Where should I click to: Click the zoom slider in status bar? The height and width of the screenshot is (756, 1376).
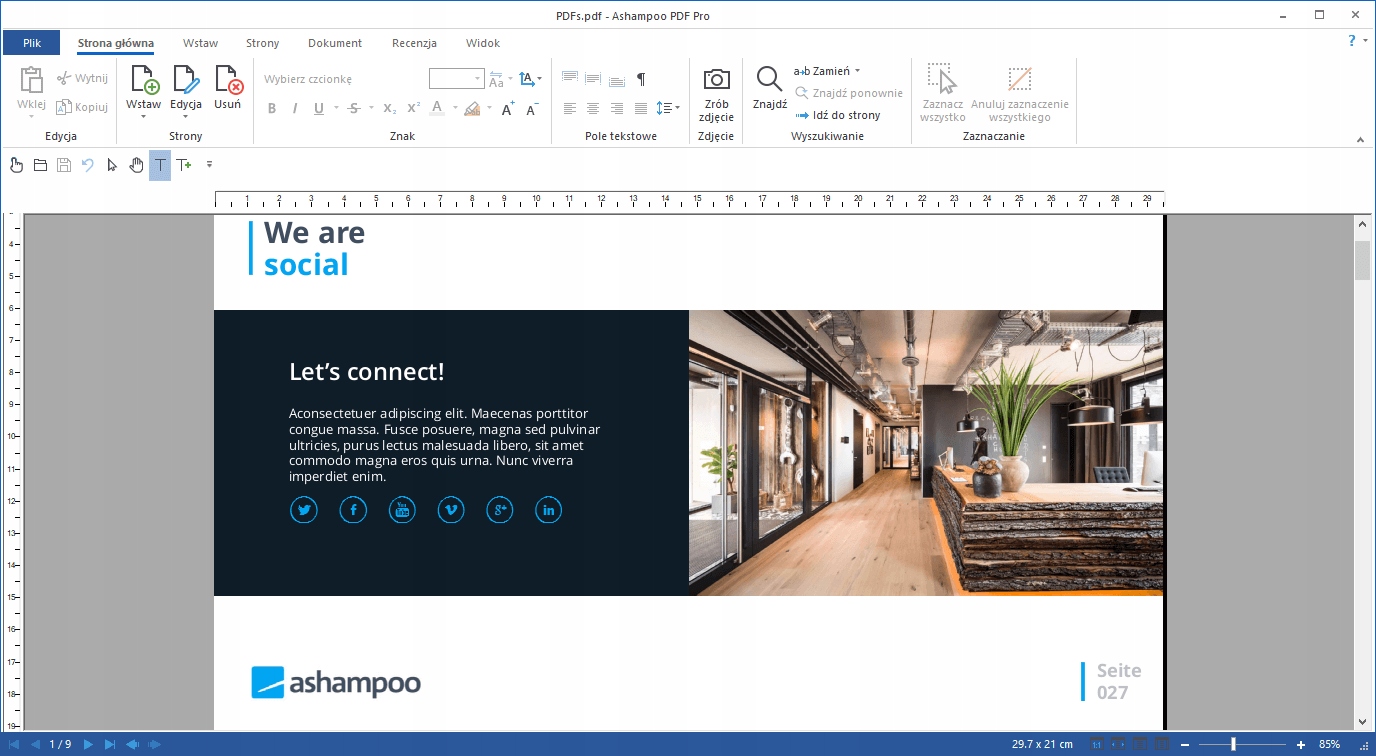coord(1242,744)
